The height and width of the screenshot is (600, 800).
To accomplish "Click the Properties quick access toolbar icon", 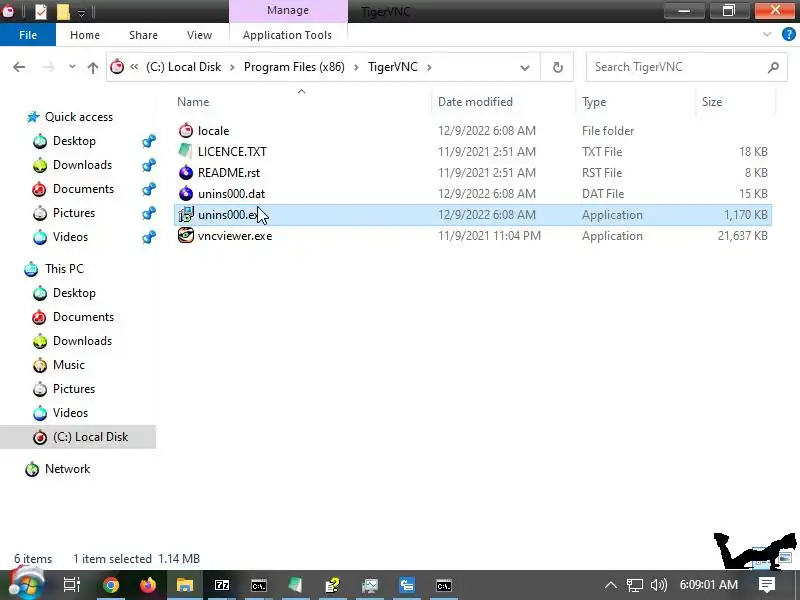I will point(41,11).
